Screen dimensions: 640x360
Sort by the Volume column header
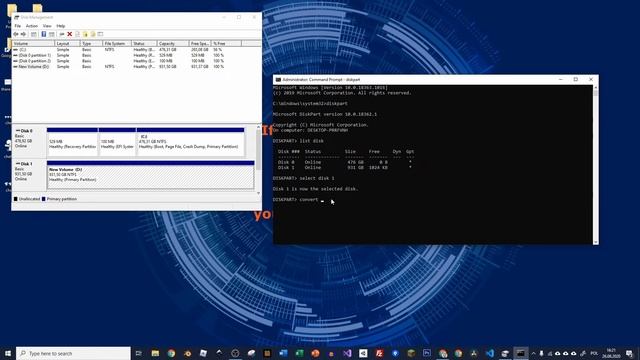33,43
